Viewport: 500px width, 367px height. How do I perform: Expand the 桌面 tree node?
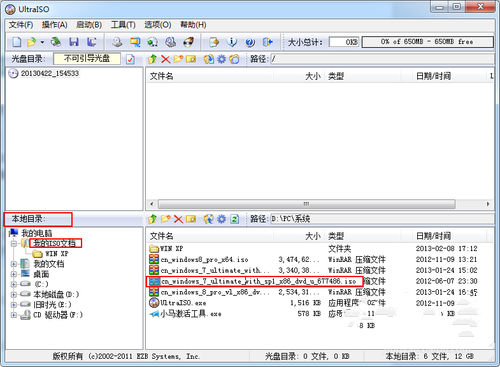tap(14, 274)
